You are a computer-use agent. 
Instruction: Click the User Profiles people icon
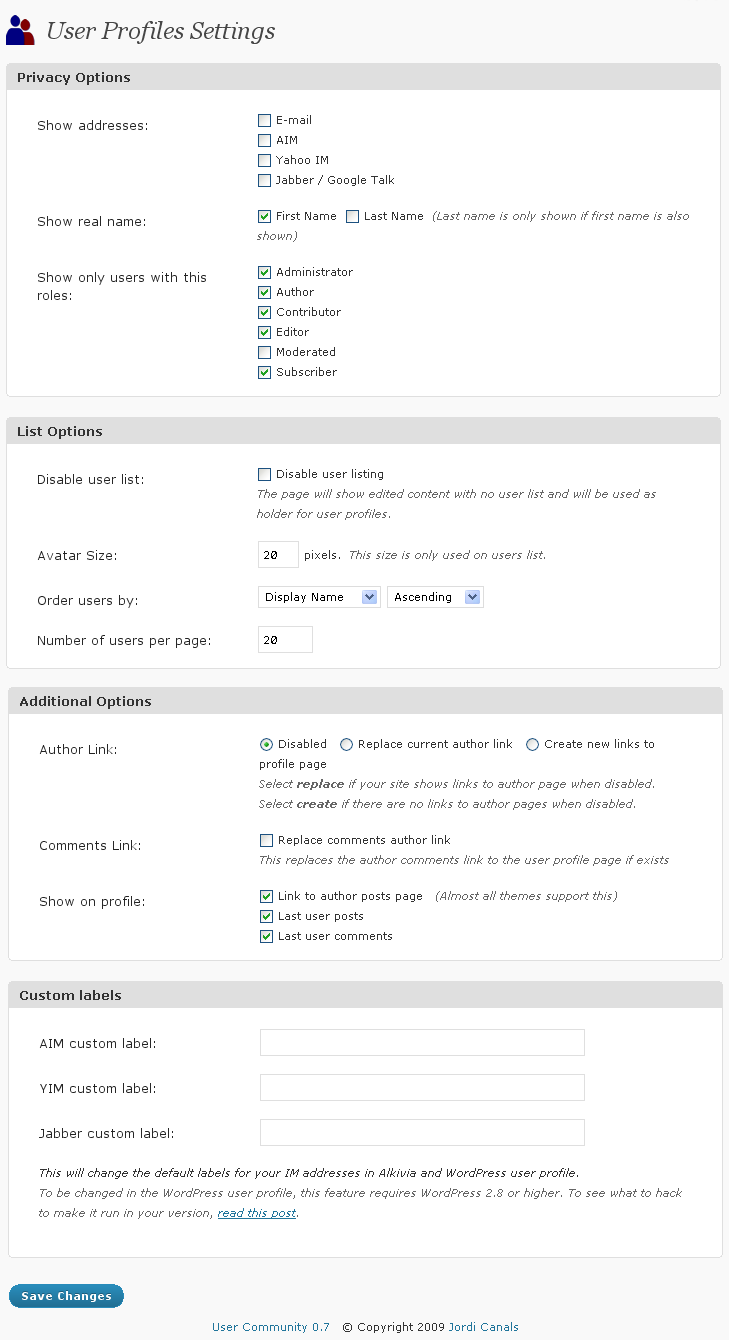pos(20,31)
